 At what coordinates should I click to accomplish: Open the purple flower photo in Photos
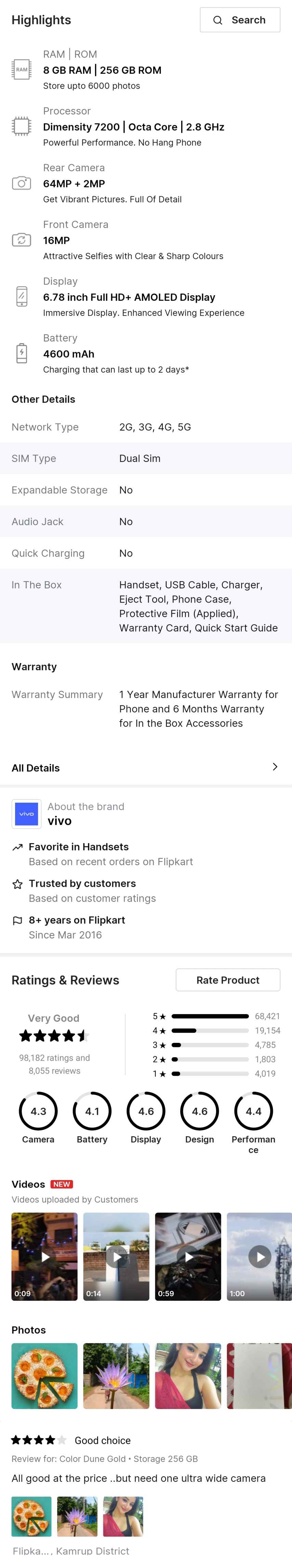pyautogui.click(x=116, y=1376)
